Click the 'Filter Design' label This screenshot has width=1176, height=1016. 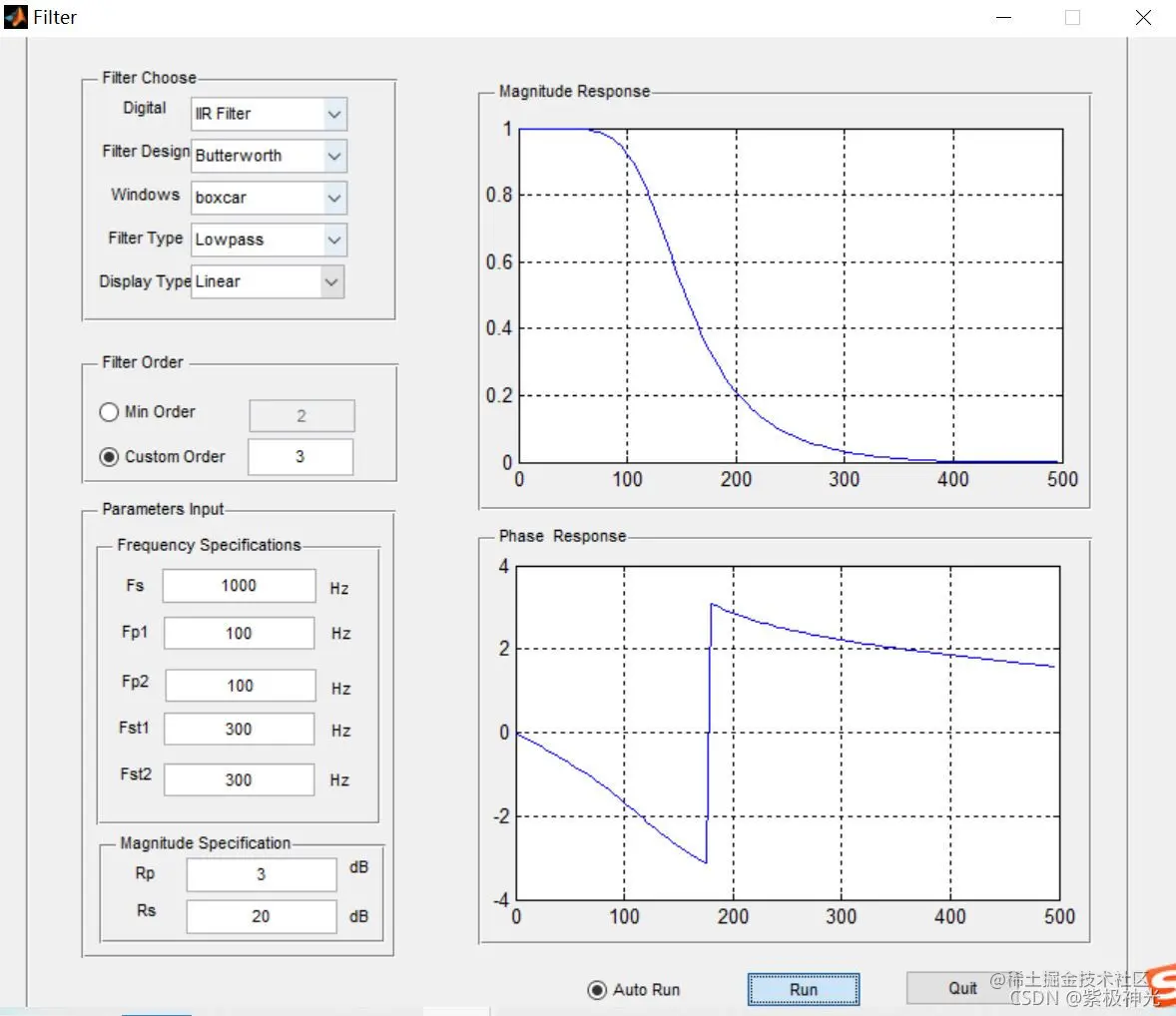click(x=146, y=152)
